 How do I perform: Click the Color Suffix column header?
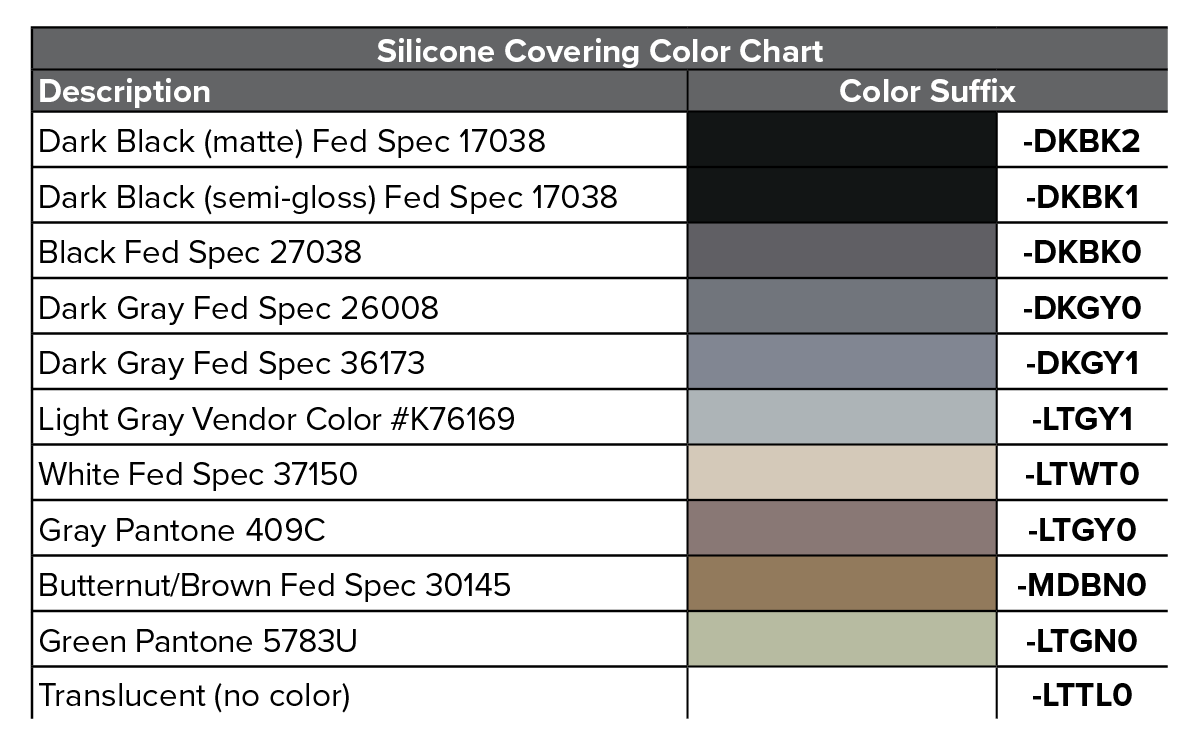(927, 91)
